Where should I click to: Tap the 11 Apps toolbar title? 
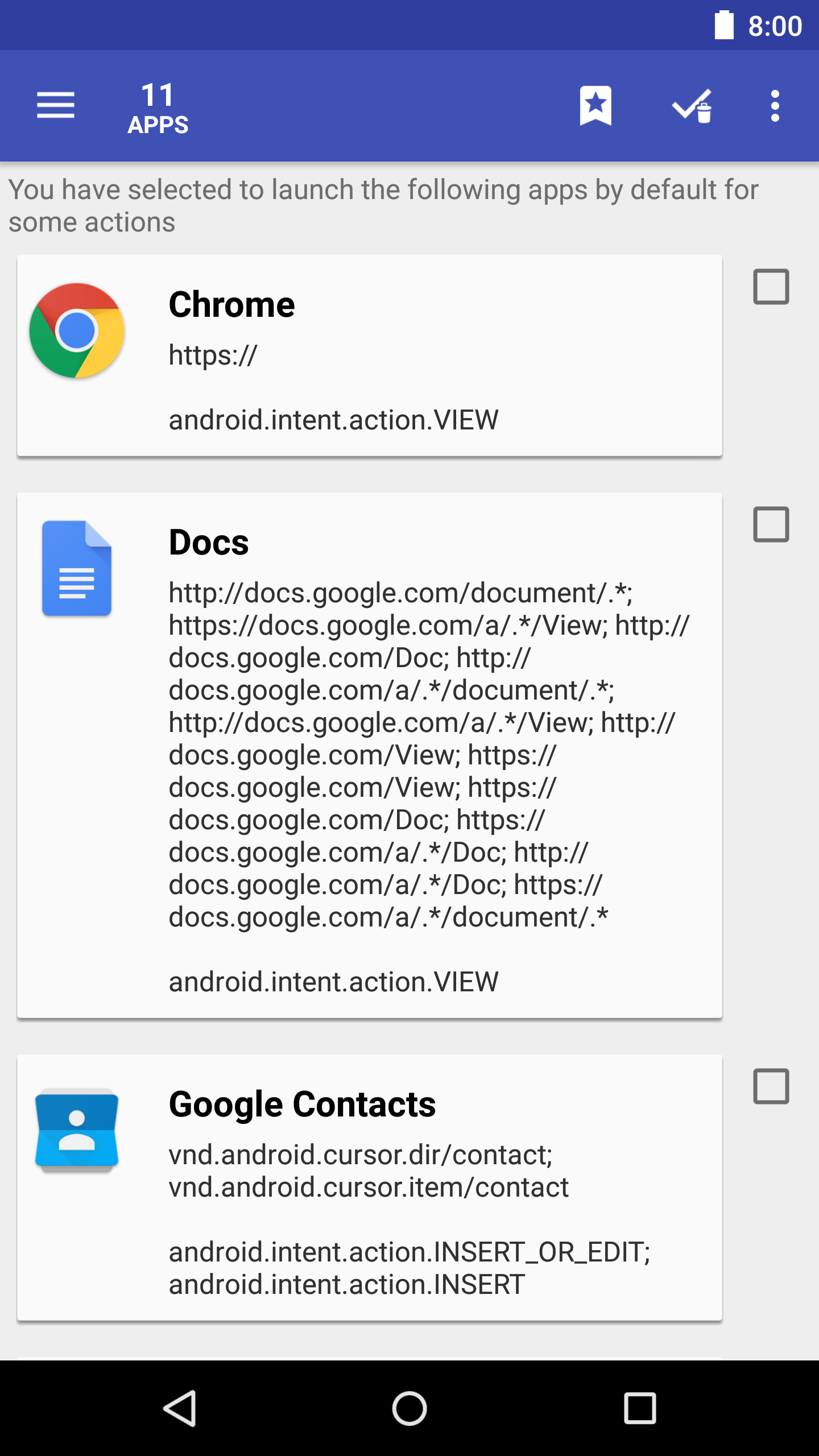pyautogui.click(x=158, y=108)
